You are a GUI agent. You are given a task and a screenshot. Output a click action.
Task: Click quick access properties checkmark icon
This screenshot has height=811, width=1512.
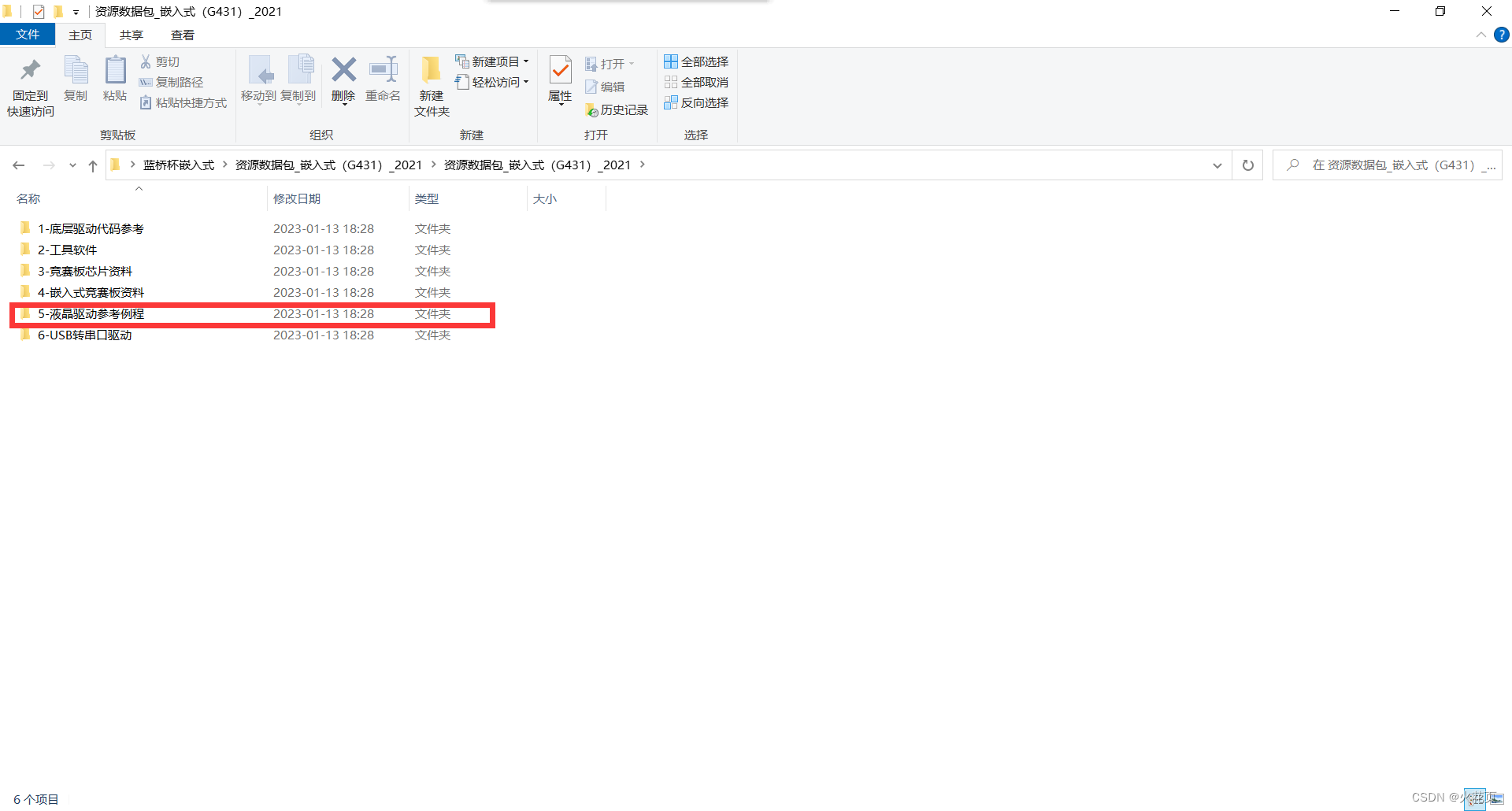(38, 11)
